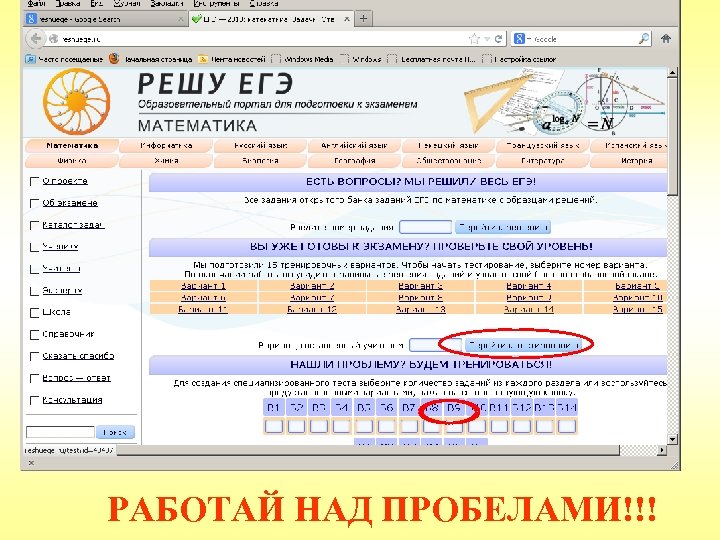Open Вариант 14 practice test

coord(529,309)
